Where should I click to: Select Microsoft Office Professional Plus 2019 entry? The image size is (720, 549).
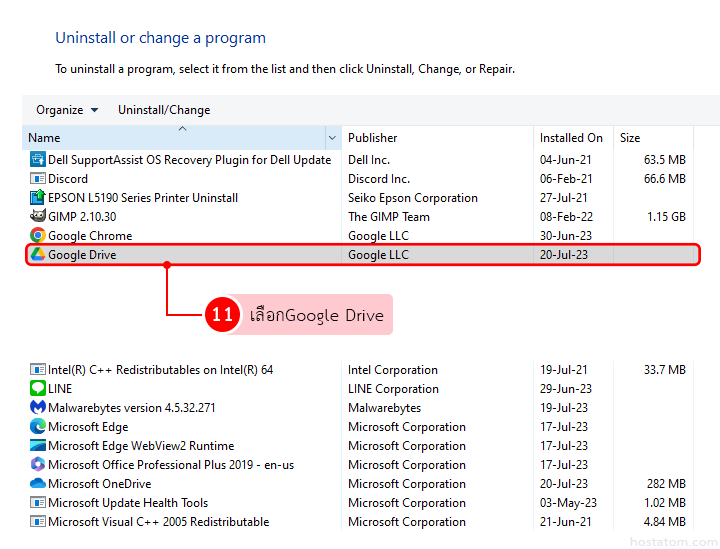pyautogui.click(x=171, y=465)
